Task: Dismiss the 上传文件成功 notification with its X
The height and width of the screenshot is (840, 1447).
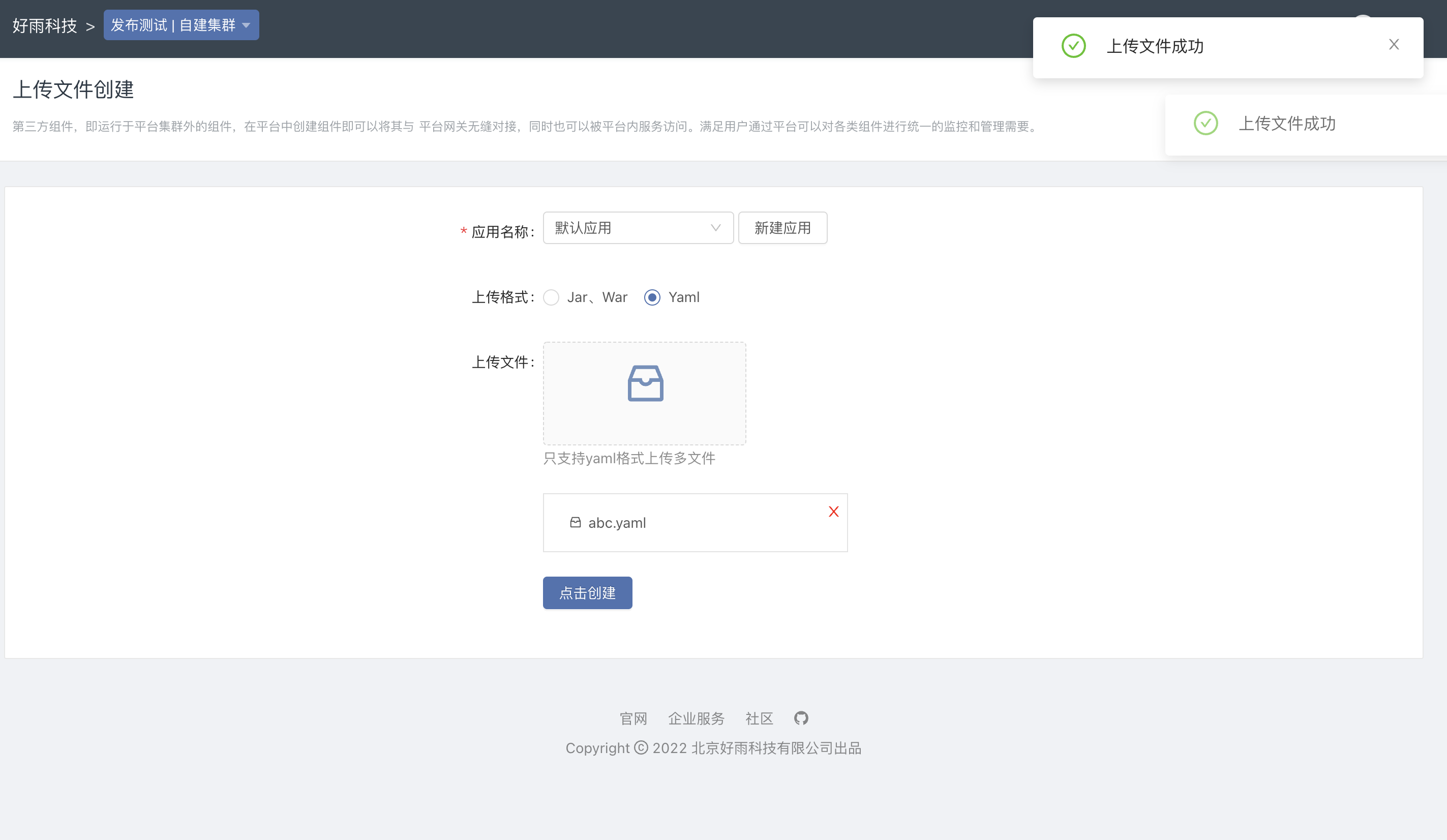Action: pos(1394,44)
